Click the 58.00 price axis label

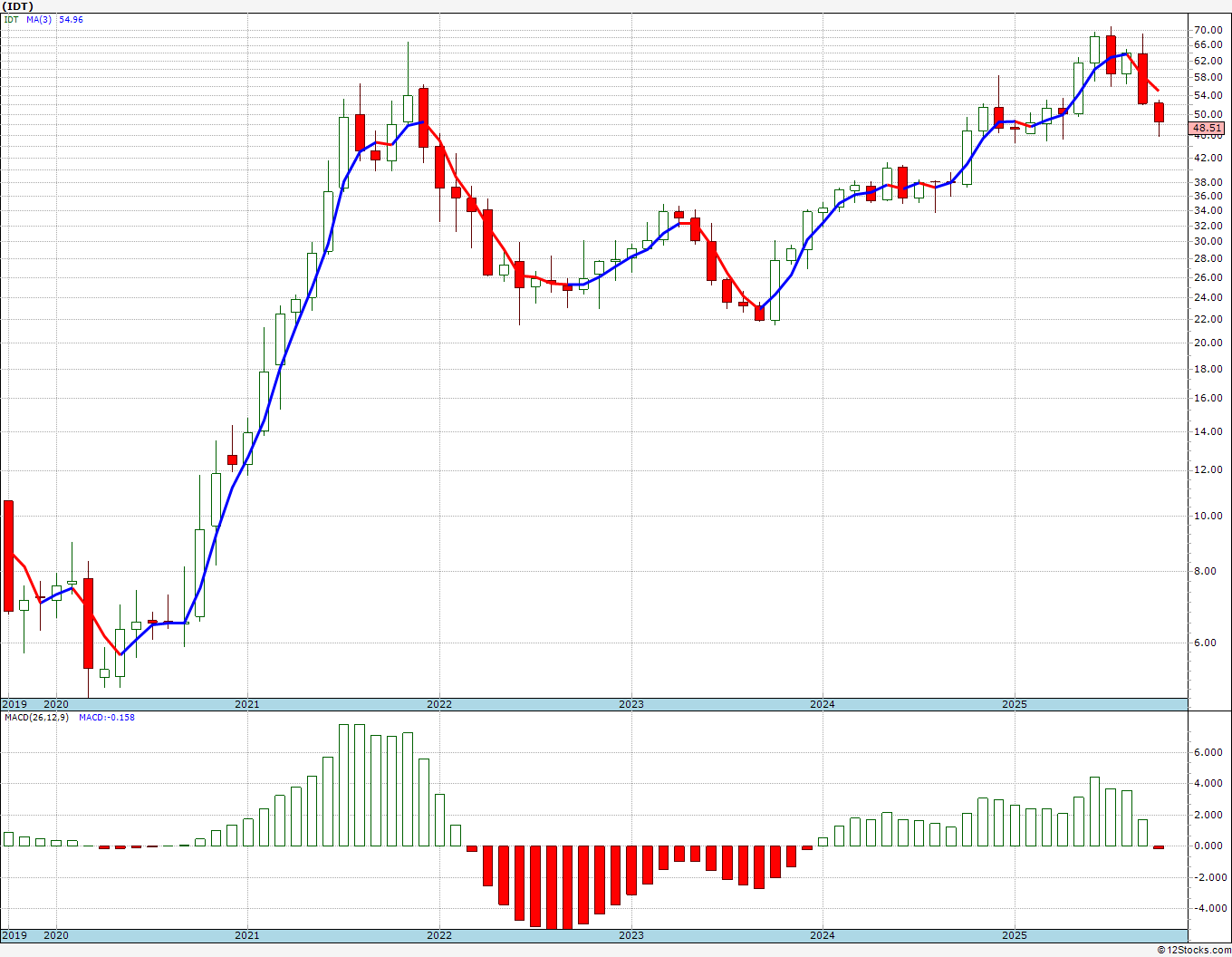pyautogui.click(x=1208, y=78)
